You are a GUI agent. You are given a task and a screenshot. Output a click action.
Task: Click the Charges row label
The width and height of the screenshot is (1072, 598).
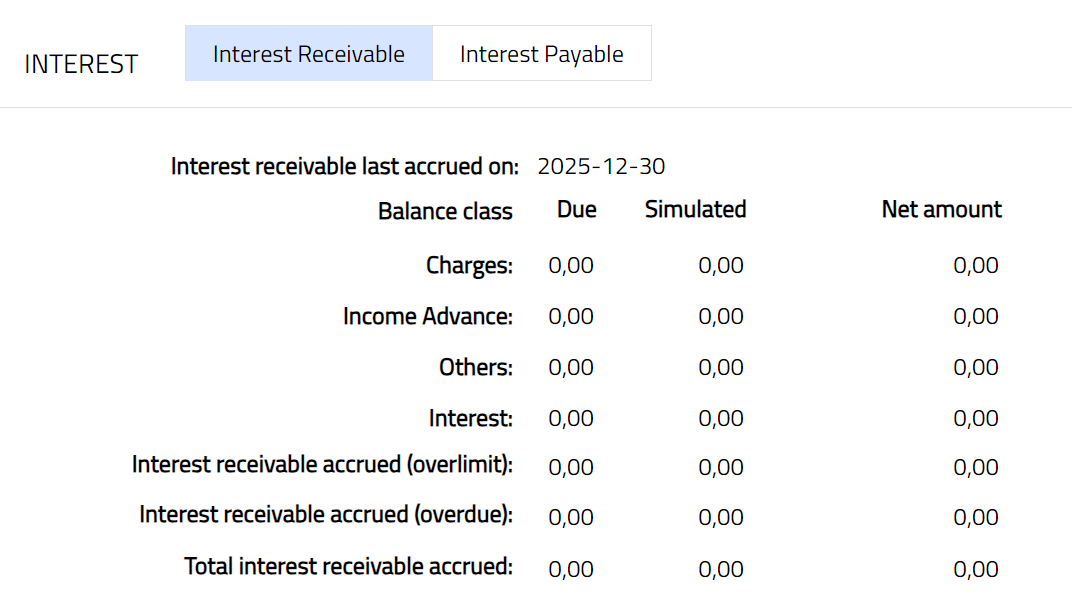point(469,265)
